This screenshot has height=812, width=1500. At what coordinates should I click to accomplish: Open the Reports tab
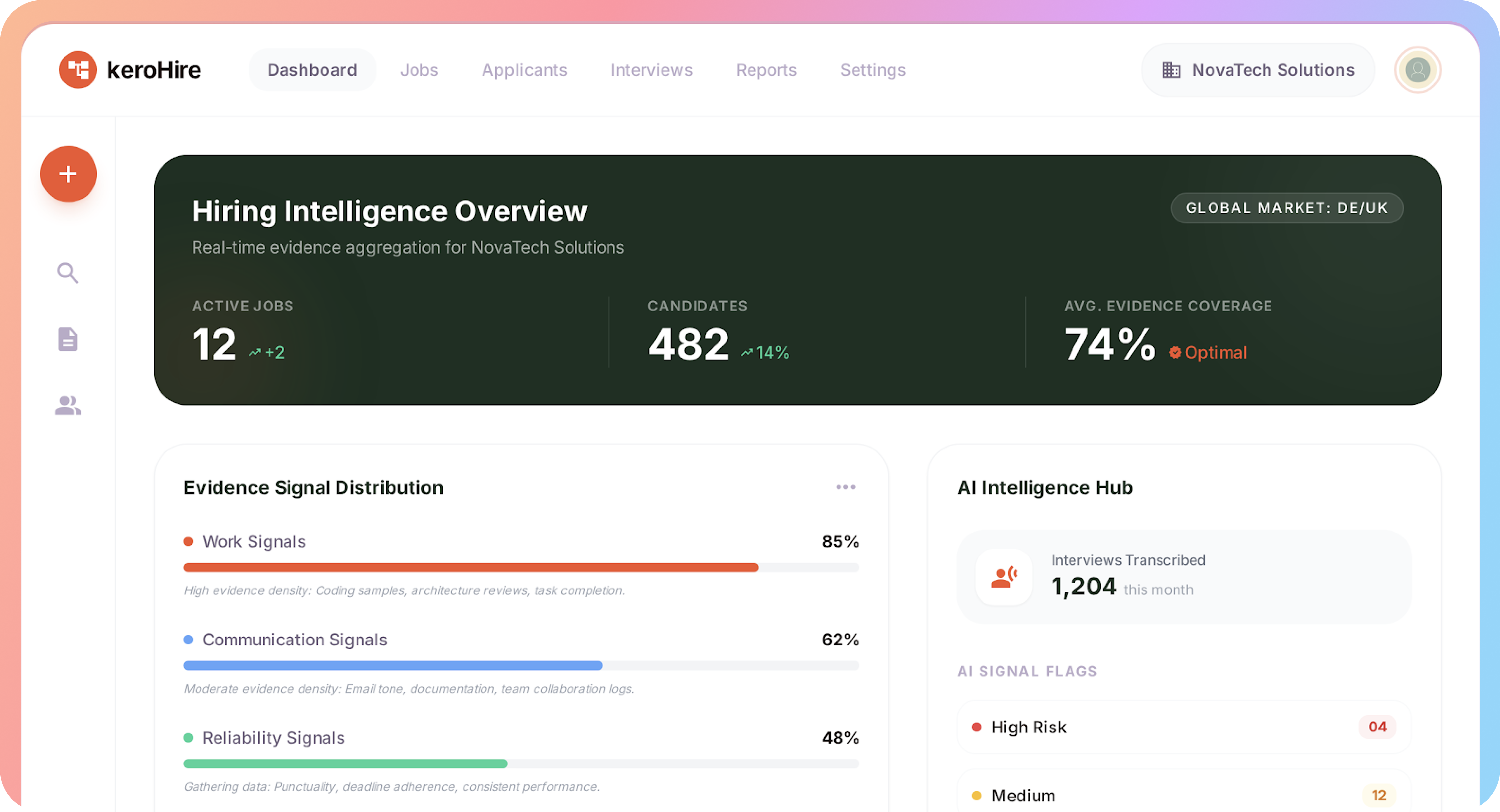coord(766,70)
